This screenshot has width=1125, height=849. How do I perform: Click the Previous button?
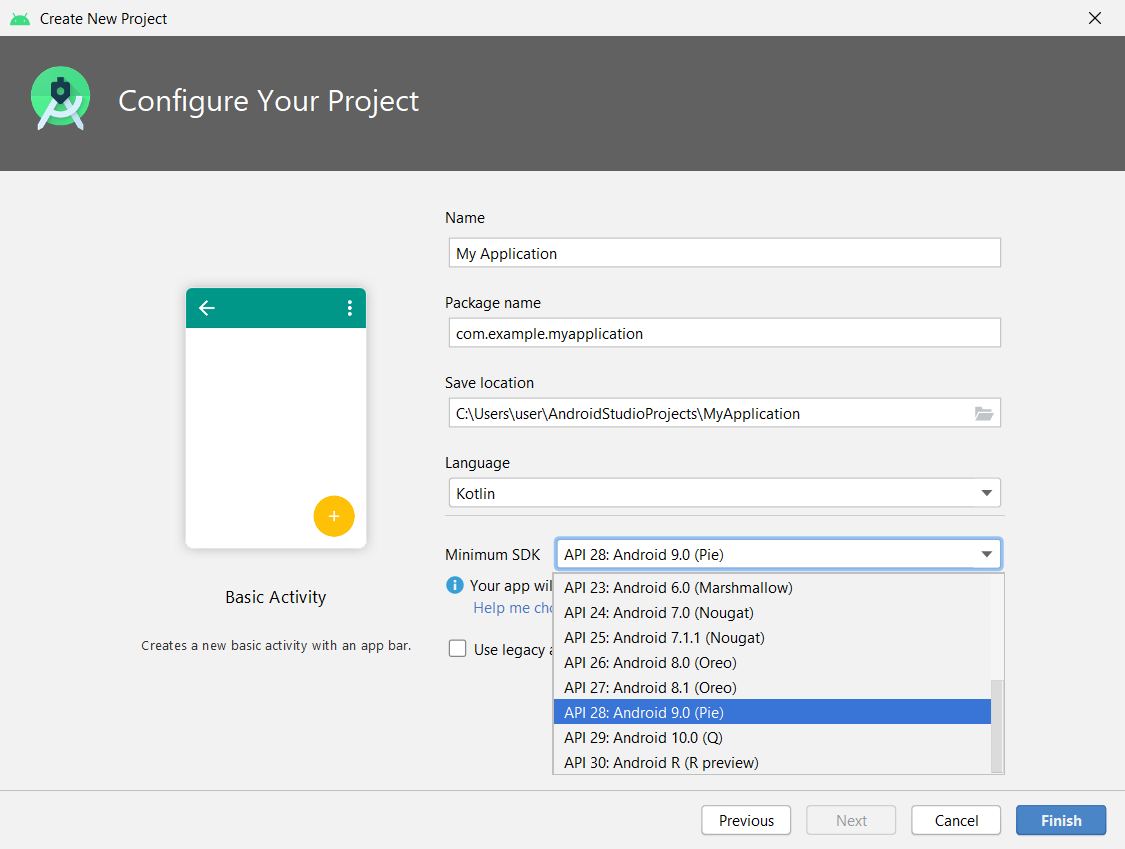(x=746, y=820)
